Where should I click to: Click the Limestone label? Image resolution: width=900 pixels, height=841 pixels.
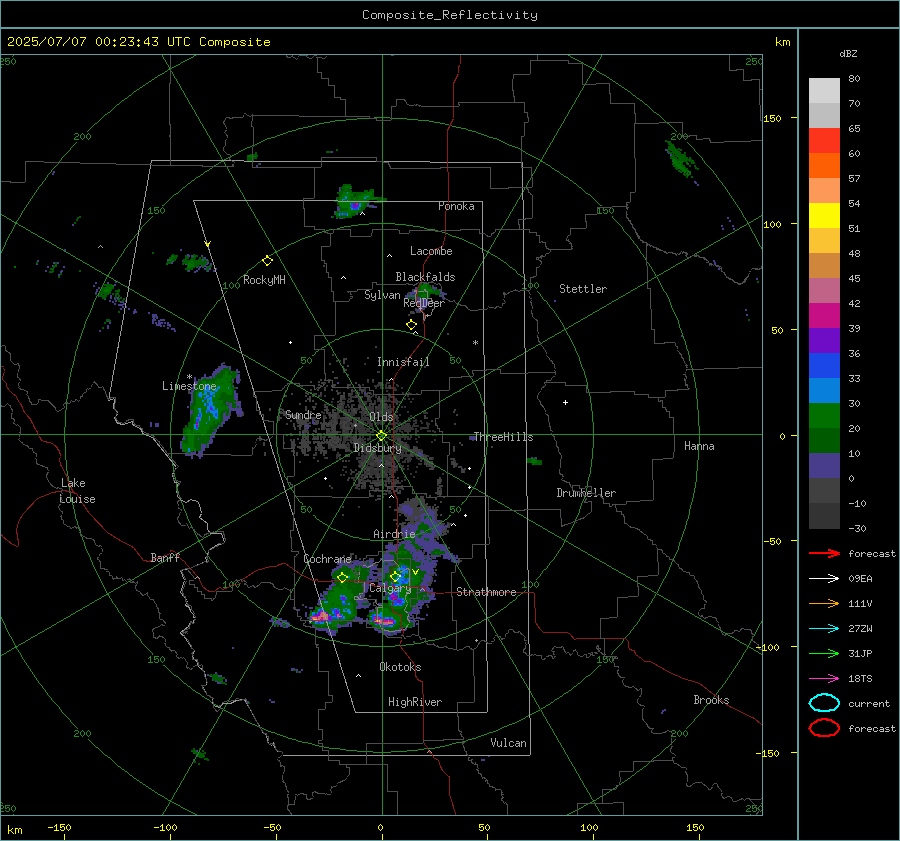click(189, 386)
